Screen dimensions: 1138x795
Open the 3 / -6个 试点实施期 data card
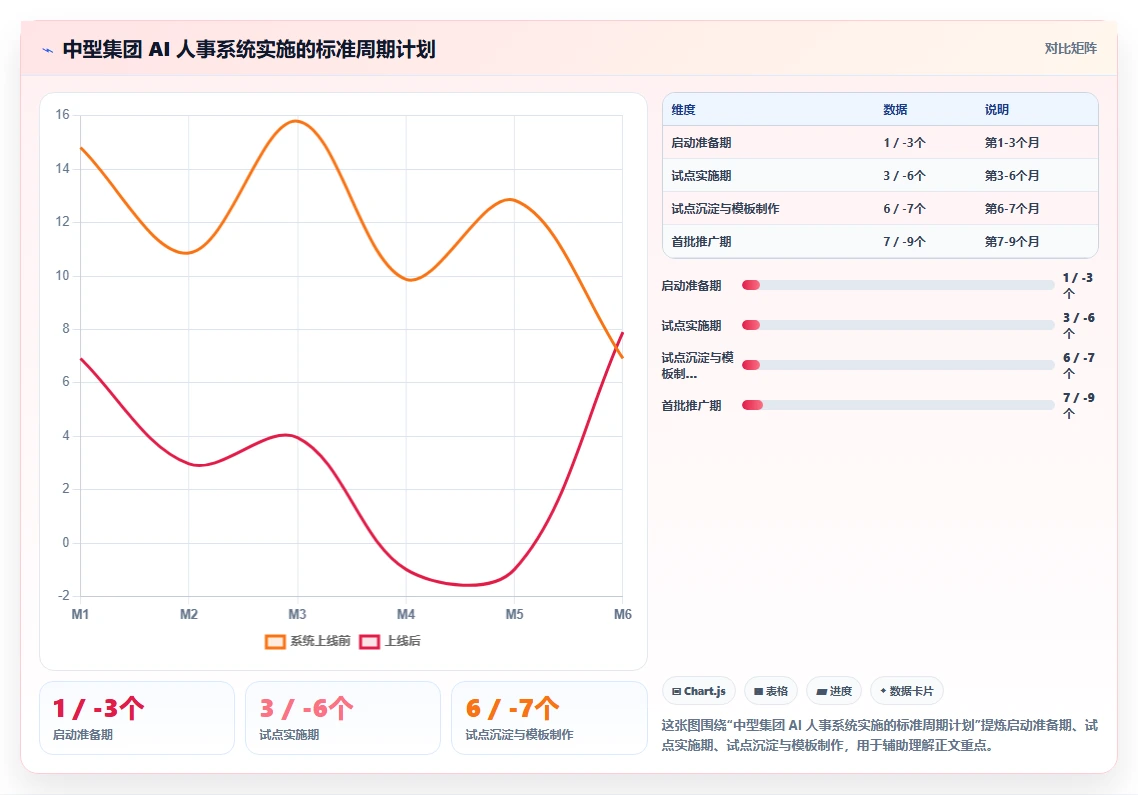343,718
